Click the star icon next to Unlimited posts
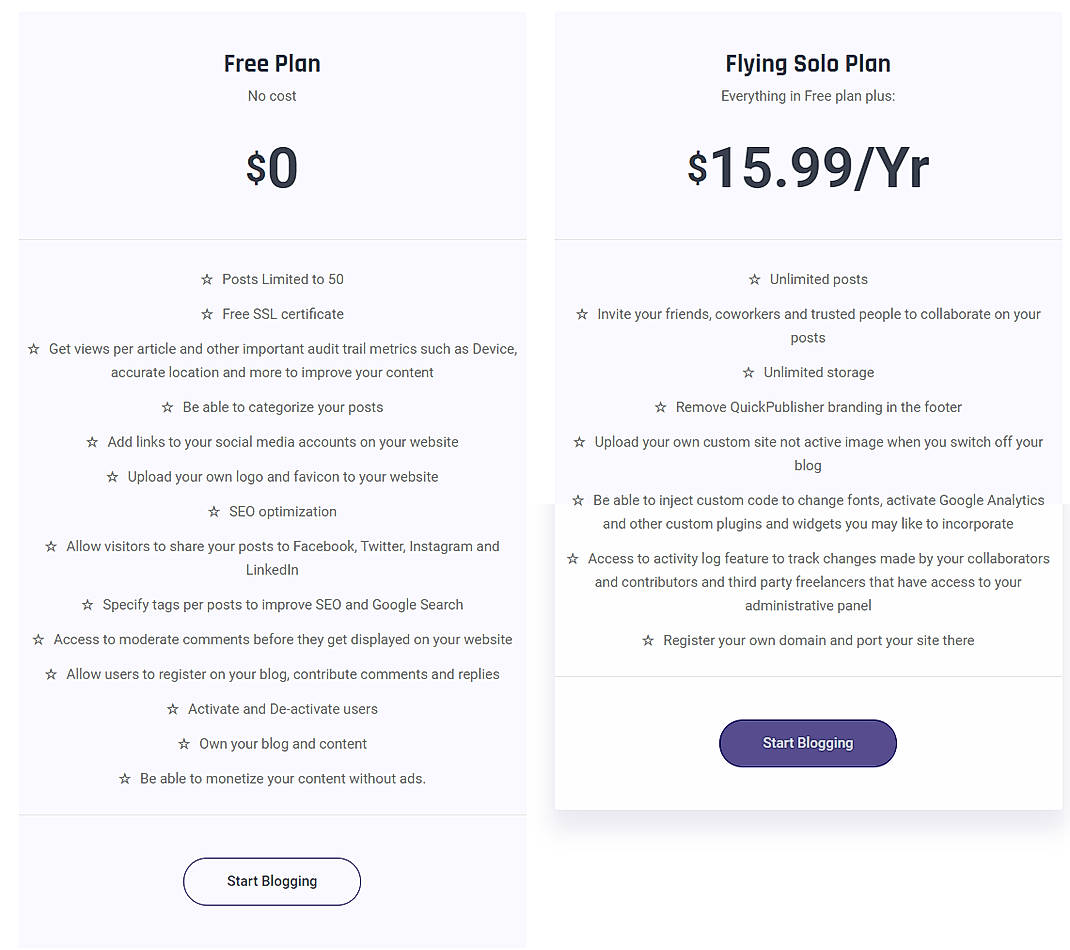The width and height of the screenshot is (1070, 950). pos(756,279)
